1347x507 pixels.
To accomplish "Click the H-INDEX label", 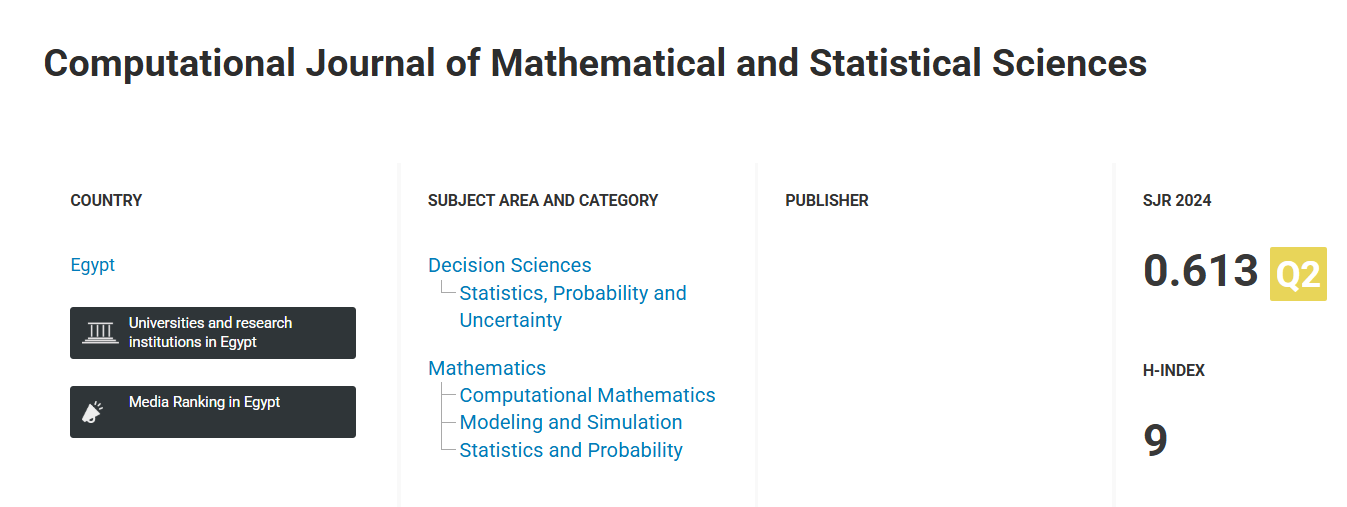I will (1174, 370).
